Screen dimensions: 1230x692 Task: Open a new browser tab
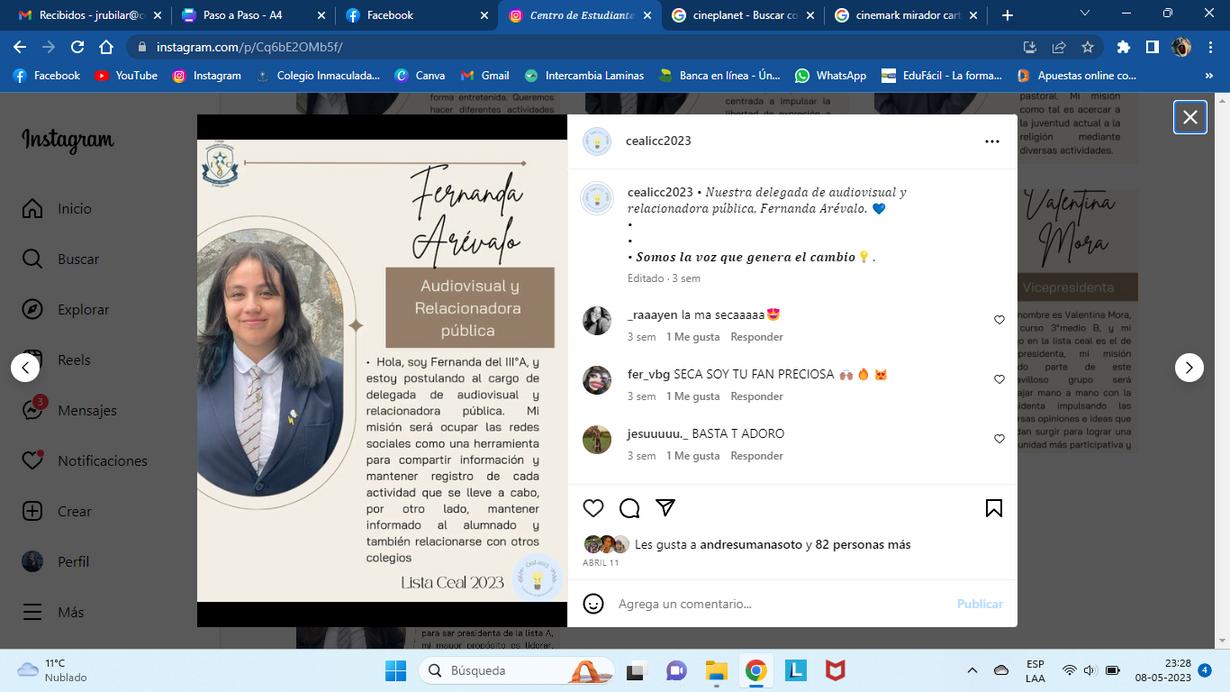click(1007, 15)
